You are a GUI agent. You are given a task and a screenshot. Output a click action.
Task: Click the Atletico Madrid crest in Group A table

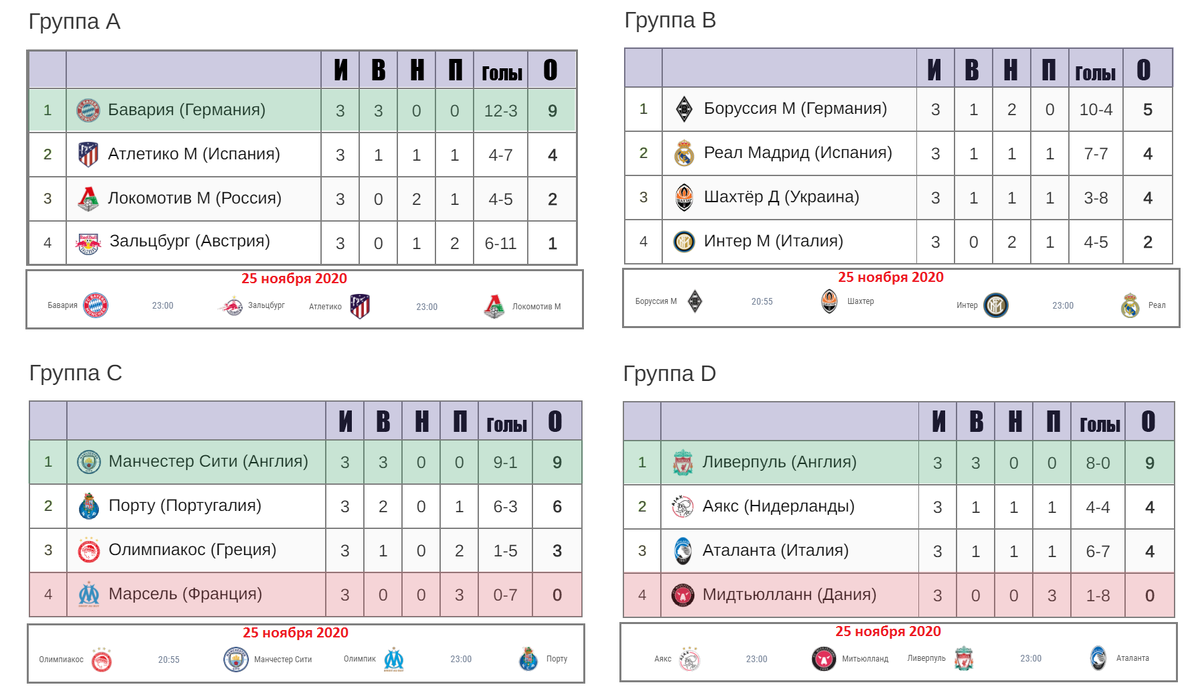(89, 155)
